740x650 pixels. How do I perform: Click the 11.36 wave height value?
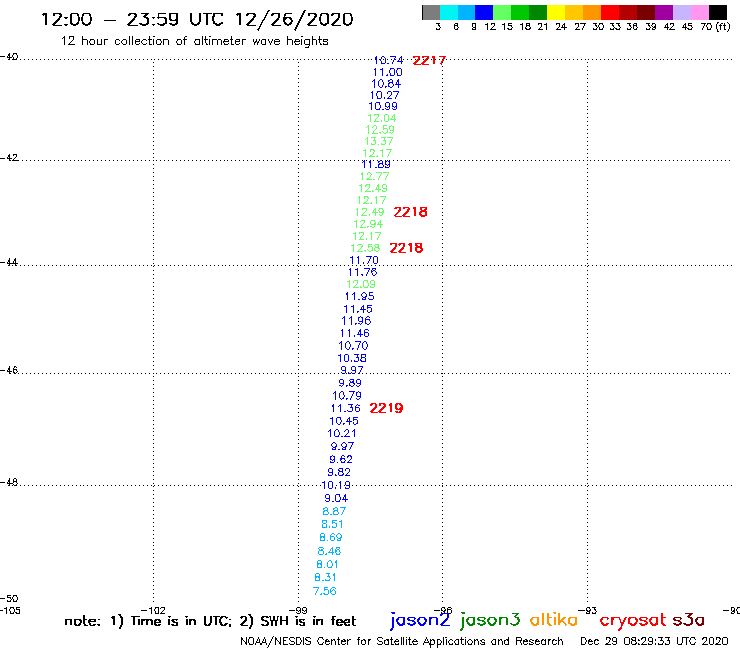345,408
